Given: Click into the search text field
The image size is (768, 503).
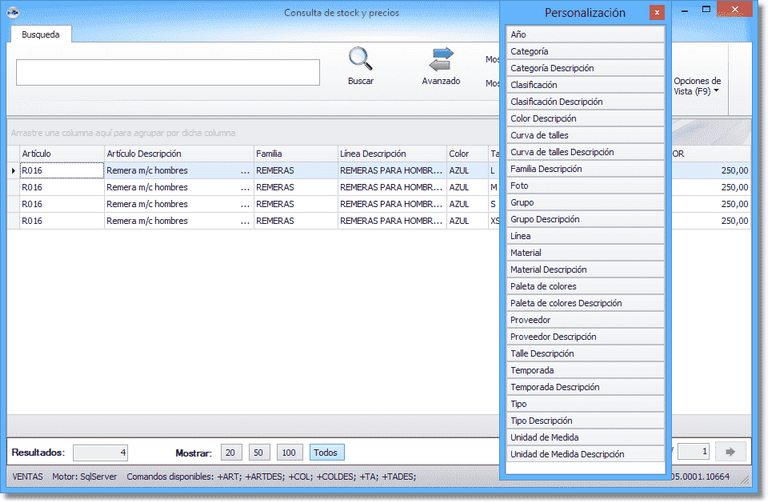Looking at the screenshot, I should pos(168,72).
